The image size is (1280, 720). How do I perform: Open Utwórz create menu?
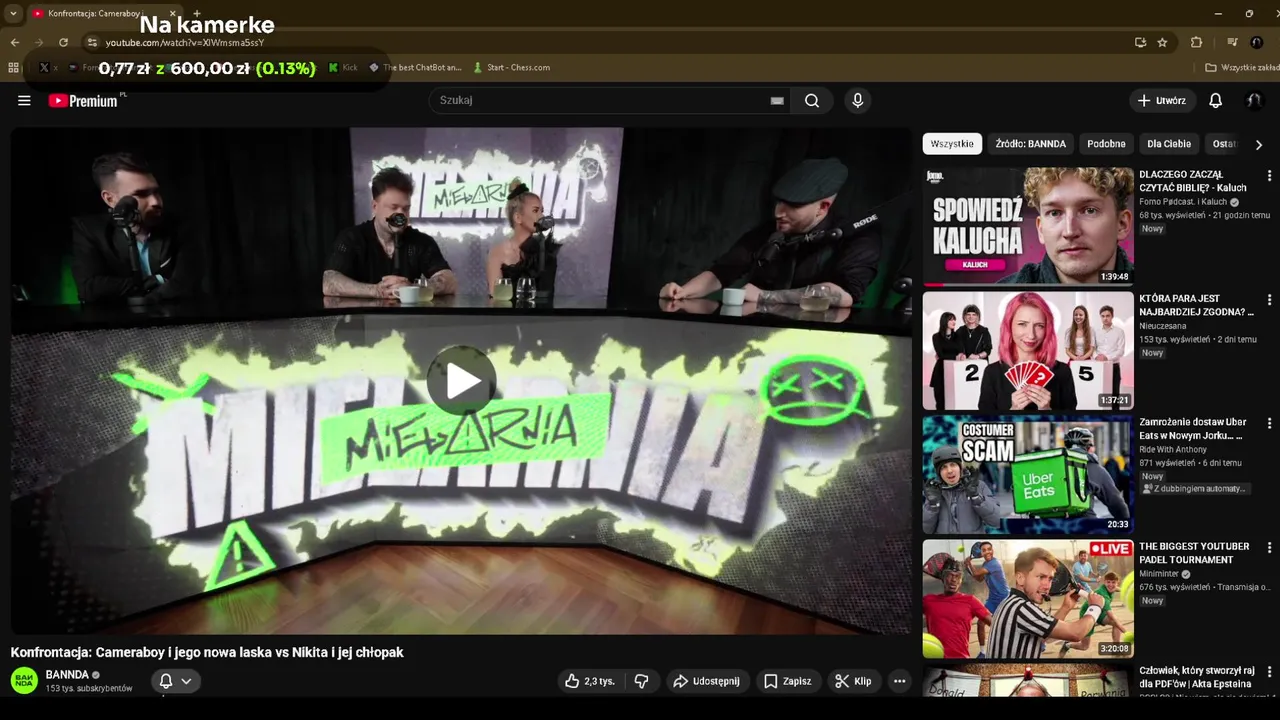pyautogui.click(x=1161, y=100)
